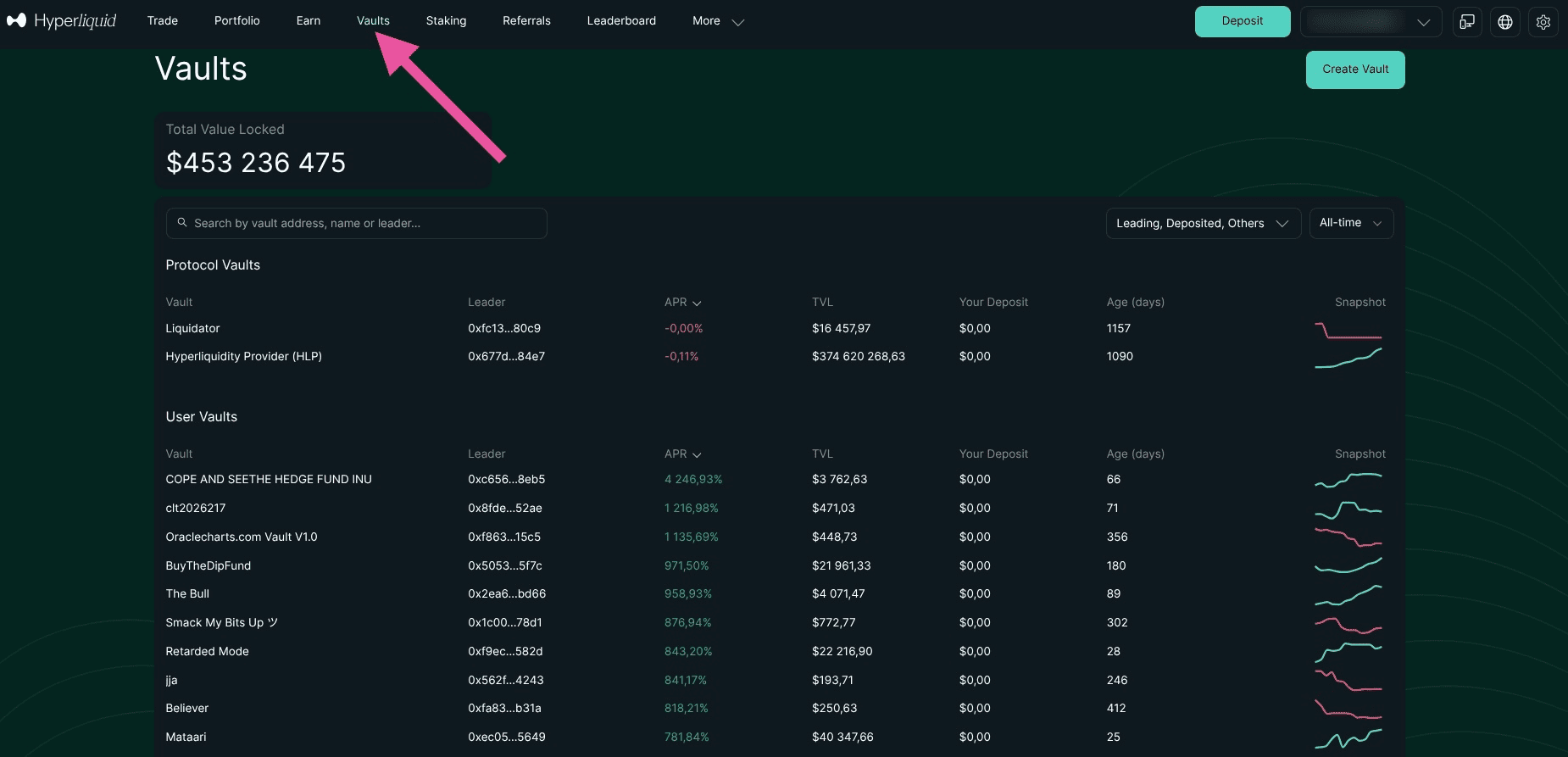The width and height of the screenshot is (1568, 757).
Task: Click the Create Vault button
Action: pos(1355,70)
